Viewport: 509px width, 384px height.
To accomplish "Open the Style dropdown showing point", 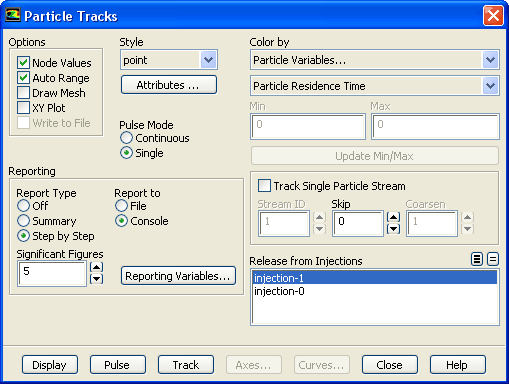I will [169, 60].
